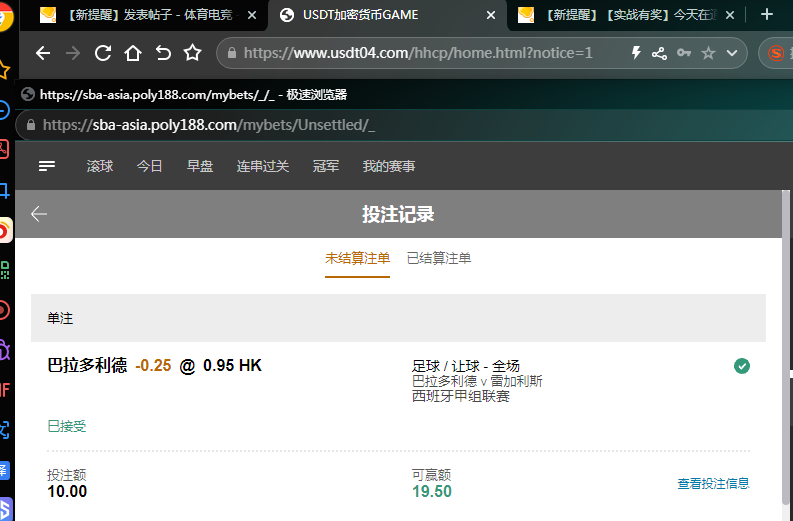Viewport: 793px width, 521px height.
Task: Switch to 已结算注单 tab
Action: pos(439,258)
